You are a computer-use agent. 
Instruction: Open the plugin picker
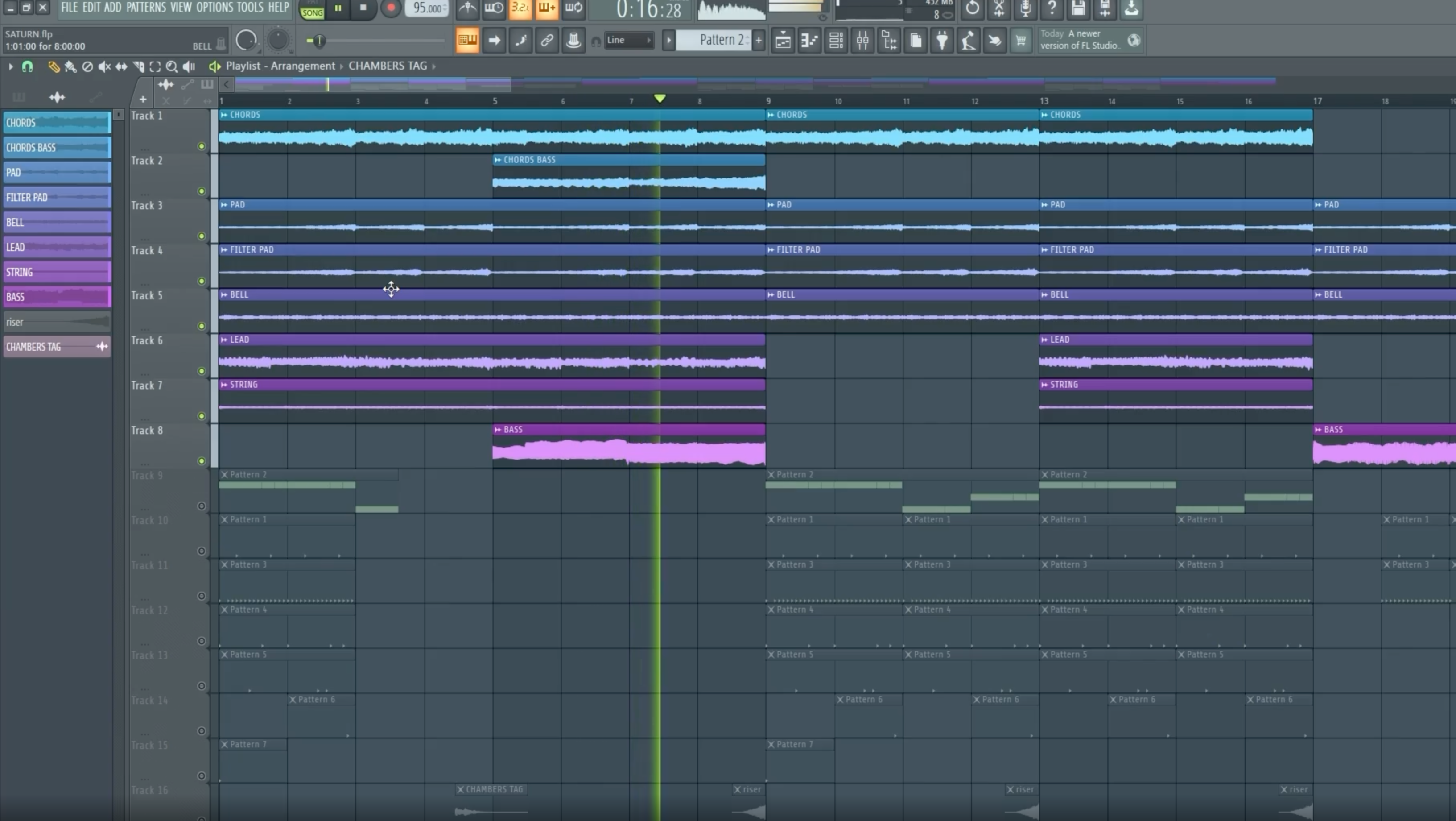click(x=942, y=40)
